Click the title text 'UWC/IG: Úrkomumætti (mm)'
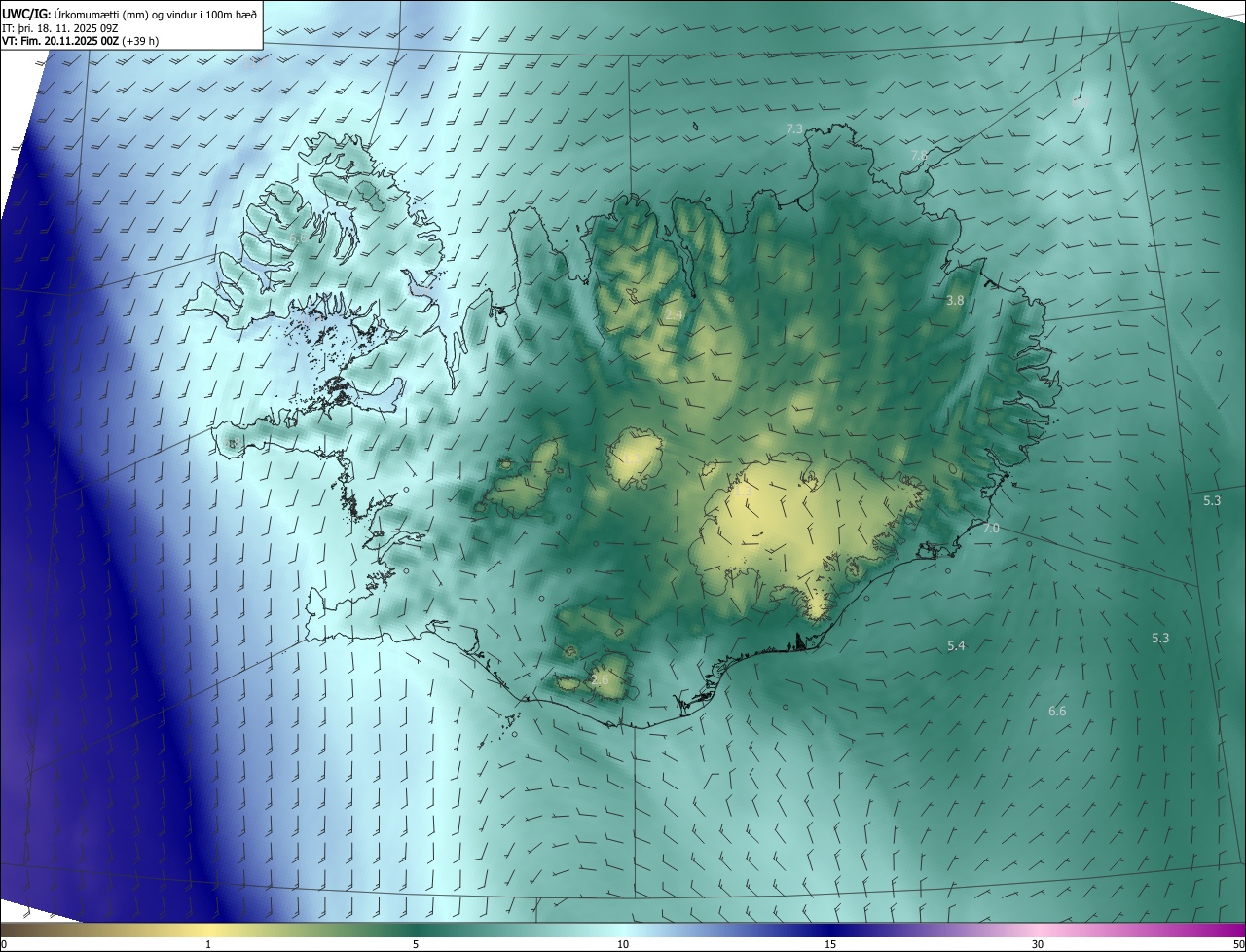This screenshot has width=1246, height=952. [78, 13]
